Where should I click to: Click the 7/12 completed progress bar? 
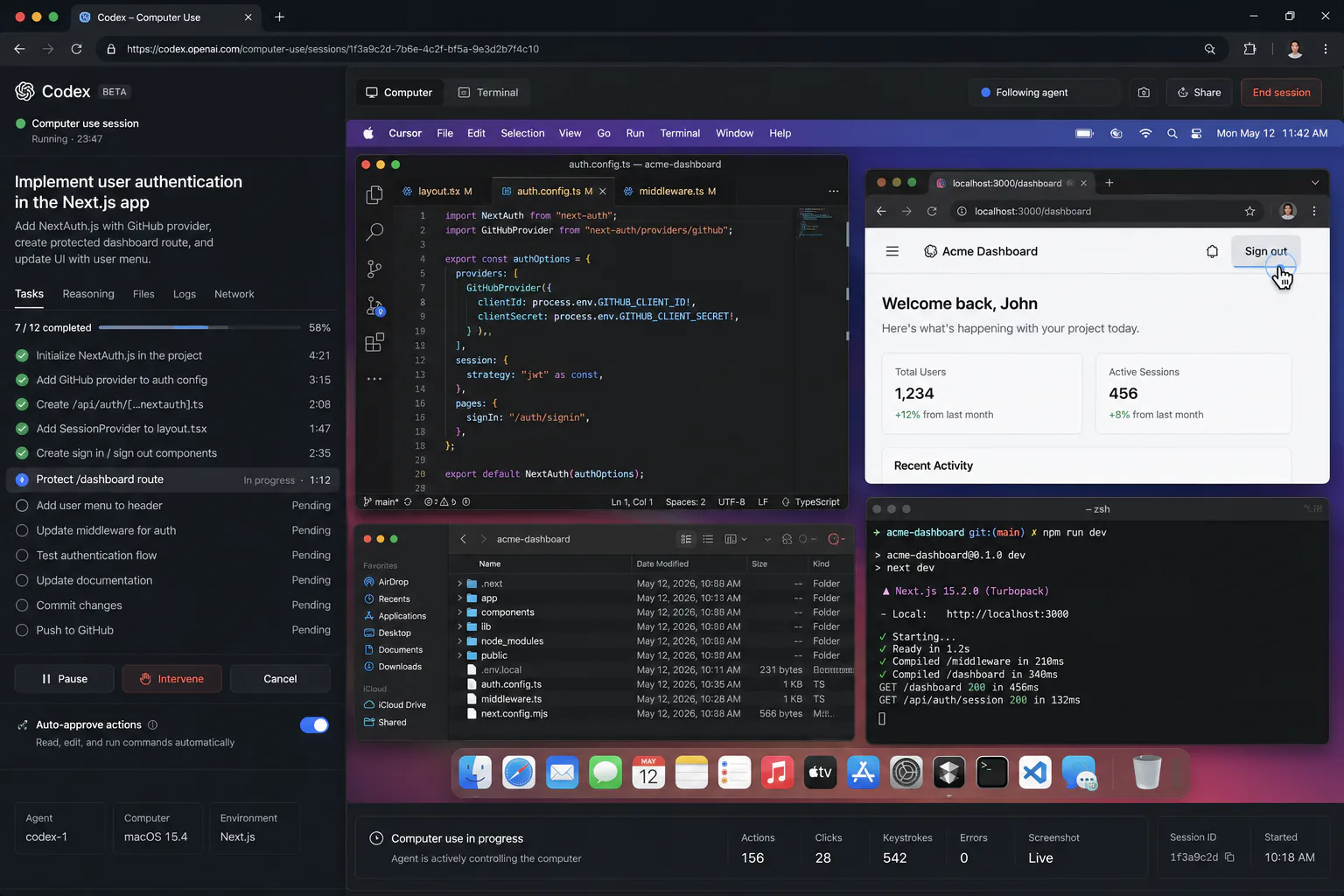[x=199, y=327]
